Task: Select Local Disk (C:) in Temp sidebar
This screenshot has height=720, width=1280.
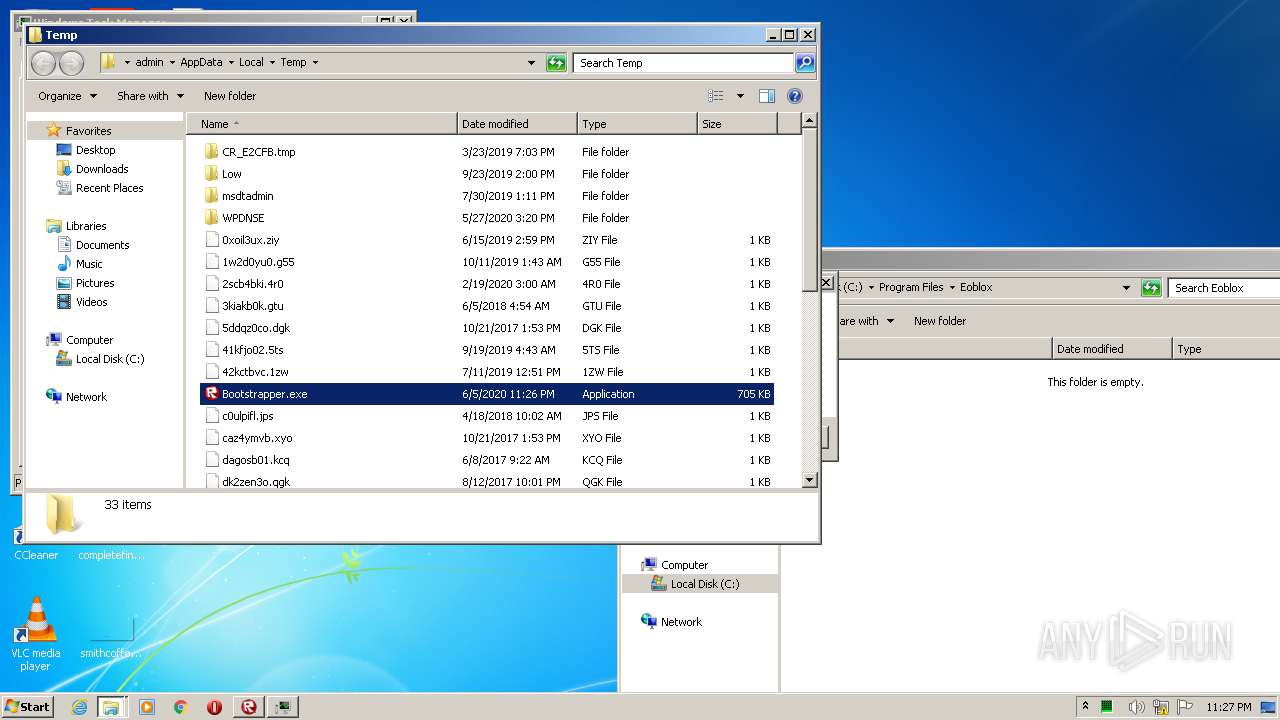Action: click(110, 359)
